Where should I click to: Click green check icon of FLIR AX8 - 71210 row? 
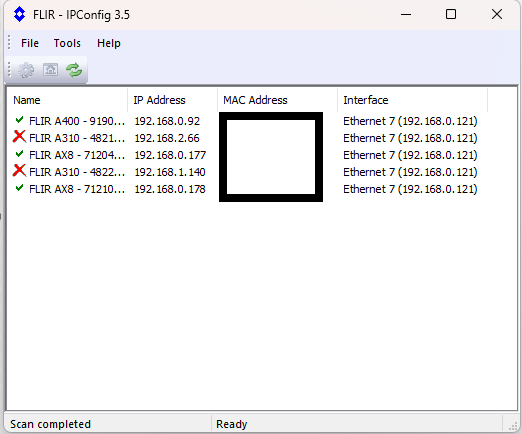19,188
